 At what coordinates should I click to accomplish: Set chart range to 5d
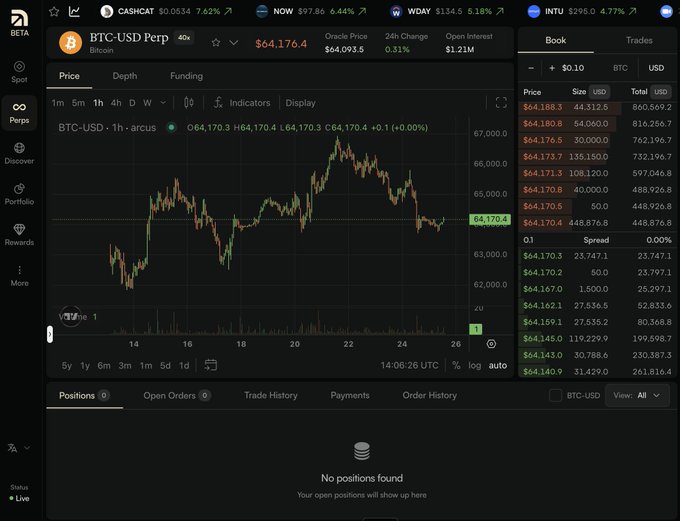pos(165,365)
